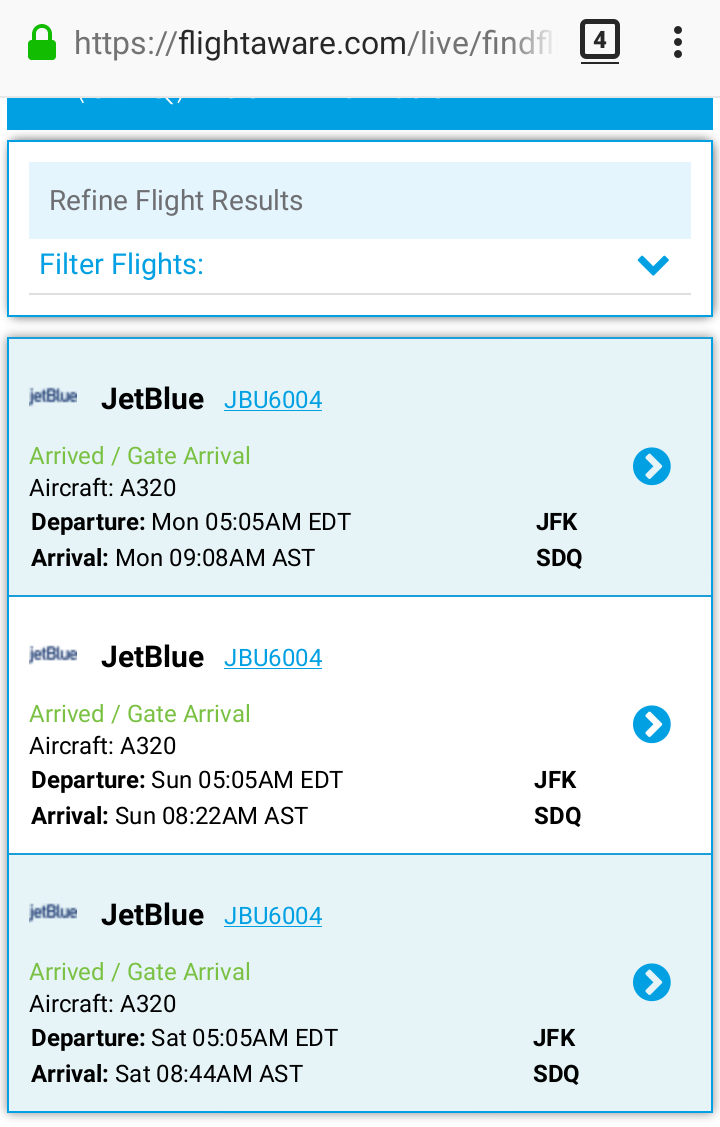Tap the flightaware.com URL address bar
The image size is (720, 1127).
click(x=313, y=43)
